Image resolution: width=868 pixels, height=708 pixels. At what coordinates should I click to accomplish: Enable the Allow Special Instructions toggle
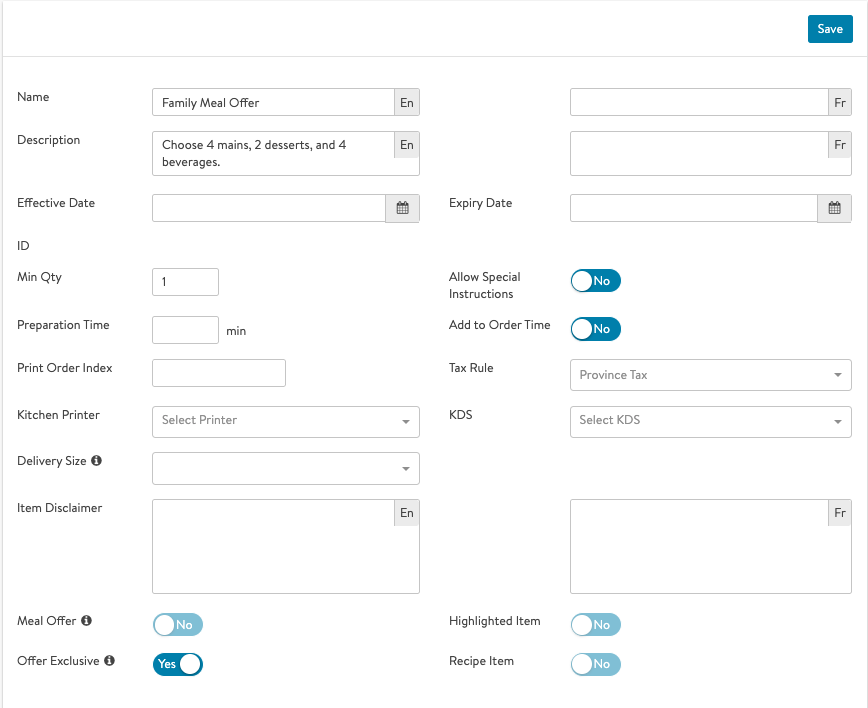coord(595,281)
